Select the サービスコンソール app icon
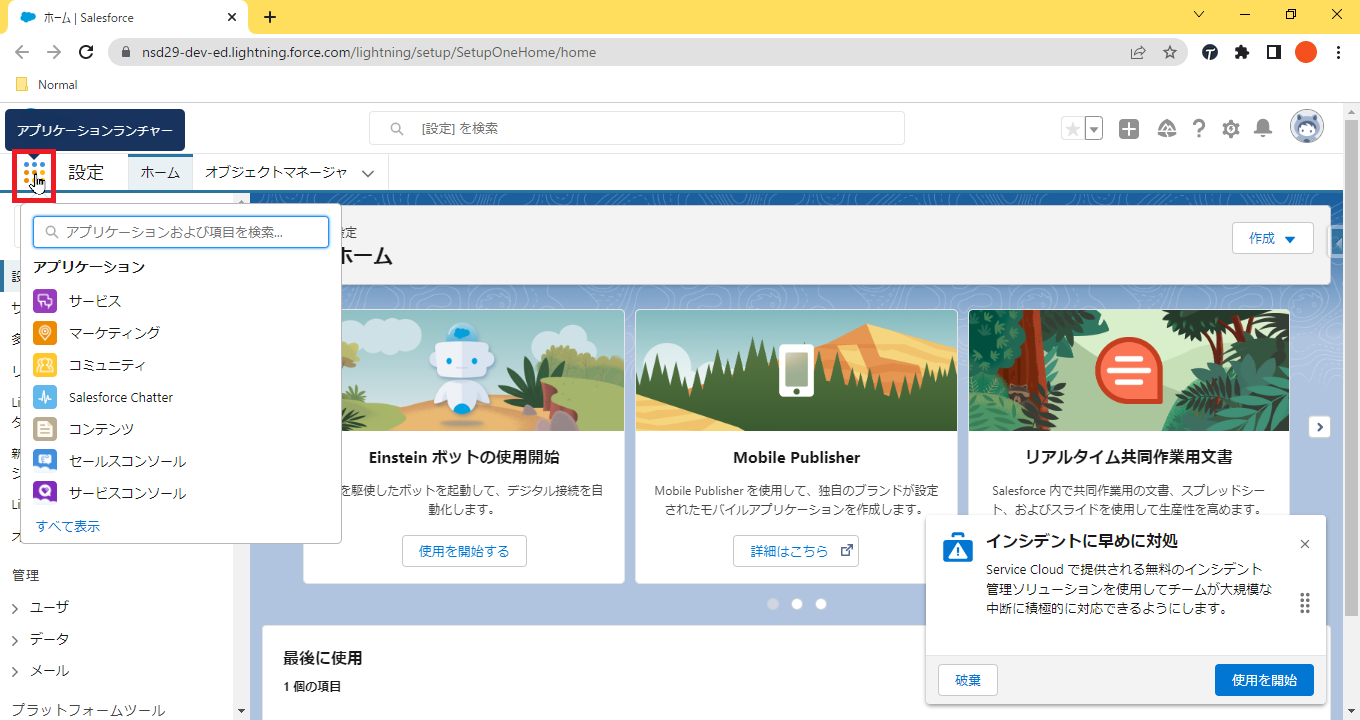Screen dimensions: 1360x720 click(45, 492)
